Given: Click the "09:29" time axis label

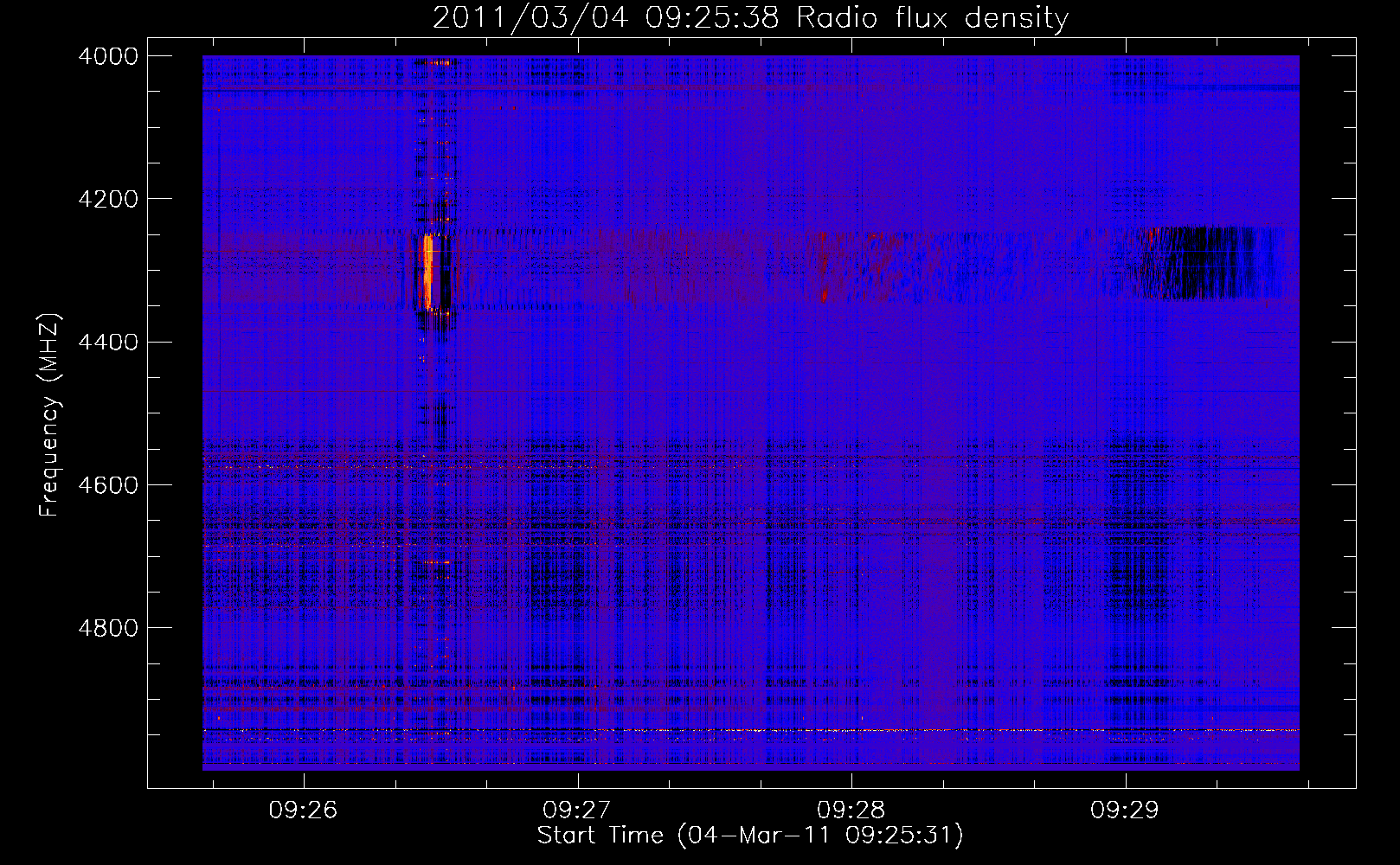Looking at the screenshot, I should [1125, 811].
